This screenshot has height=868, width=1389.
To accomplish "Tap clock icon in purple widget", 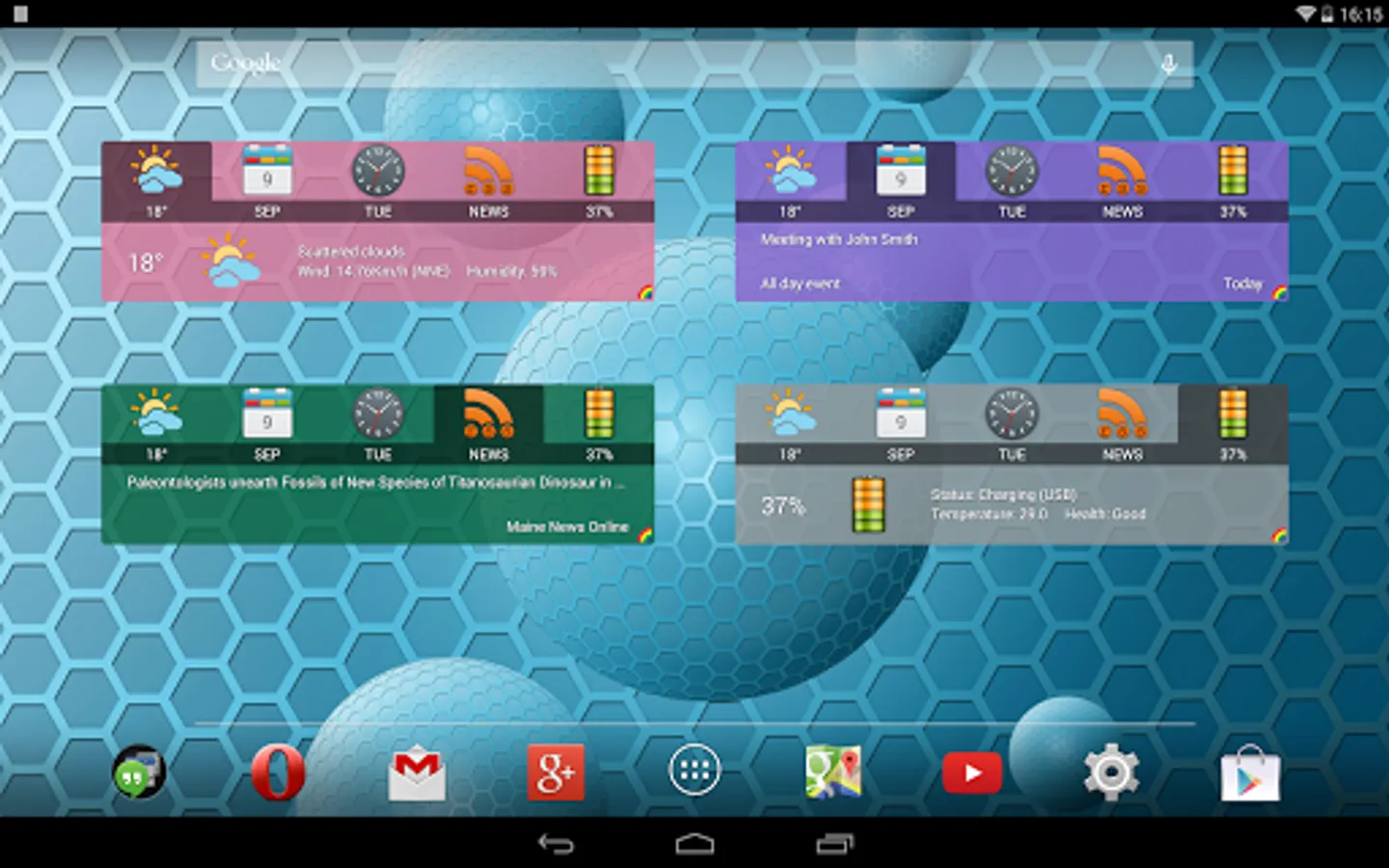I will coord(1012,171).
